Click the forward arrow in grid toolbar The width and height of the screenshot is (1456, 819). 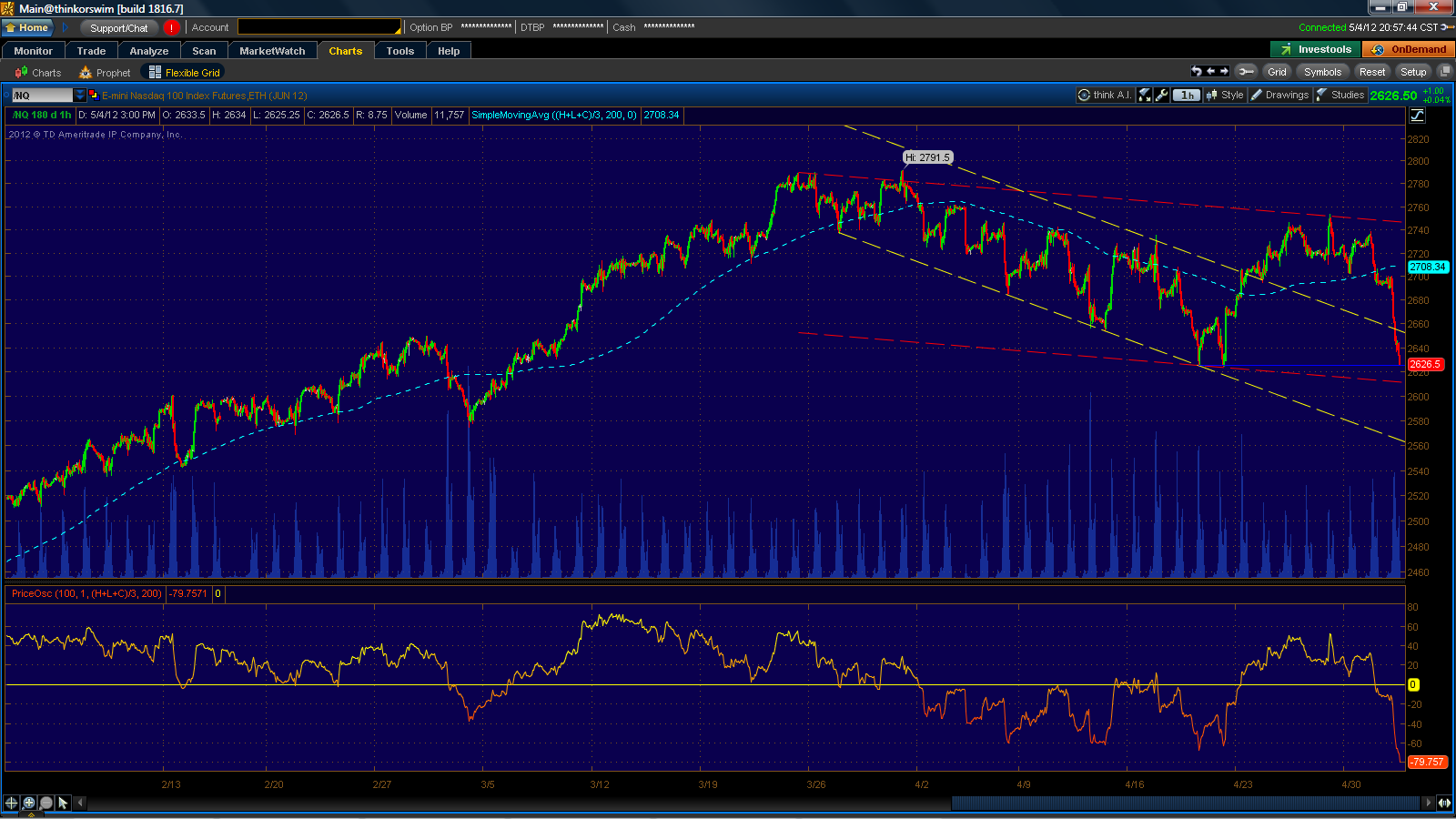tap(1224, 71)
